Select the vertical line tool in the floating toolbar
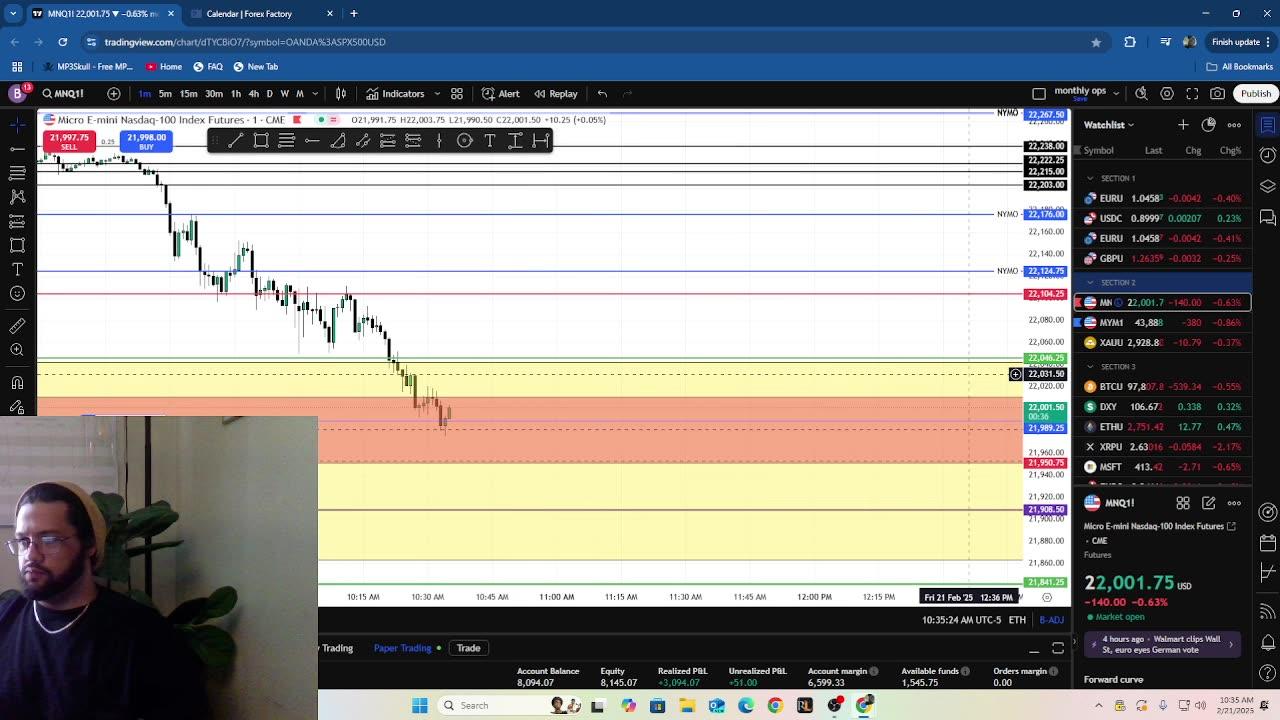This screenshot has height=720, width=1280. coord(439,141)
